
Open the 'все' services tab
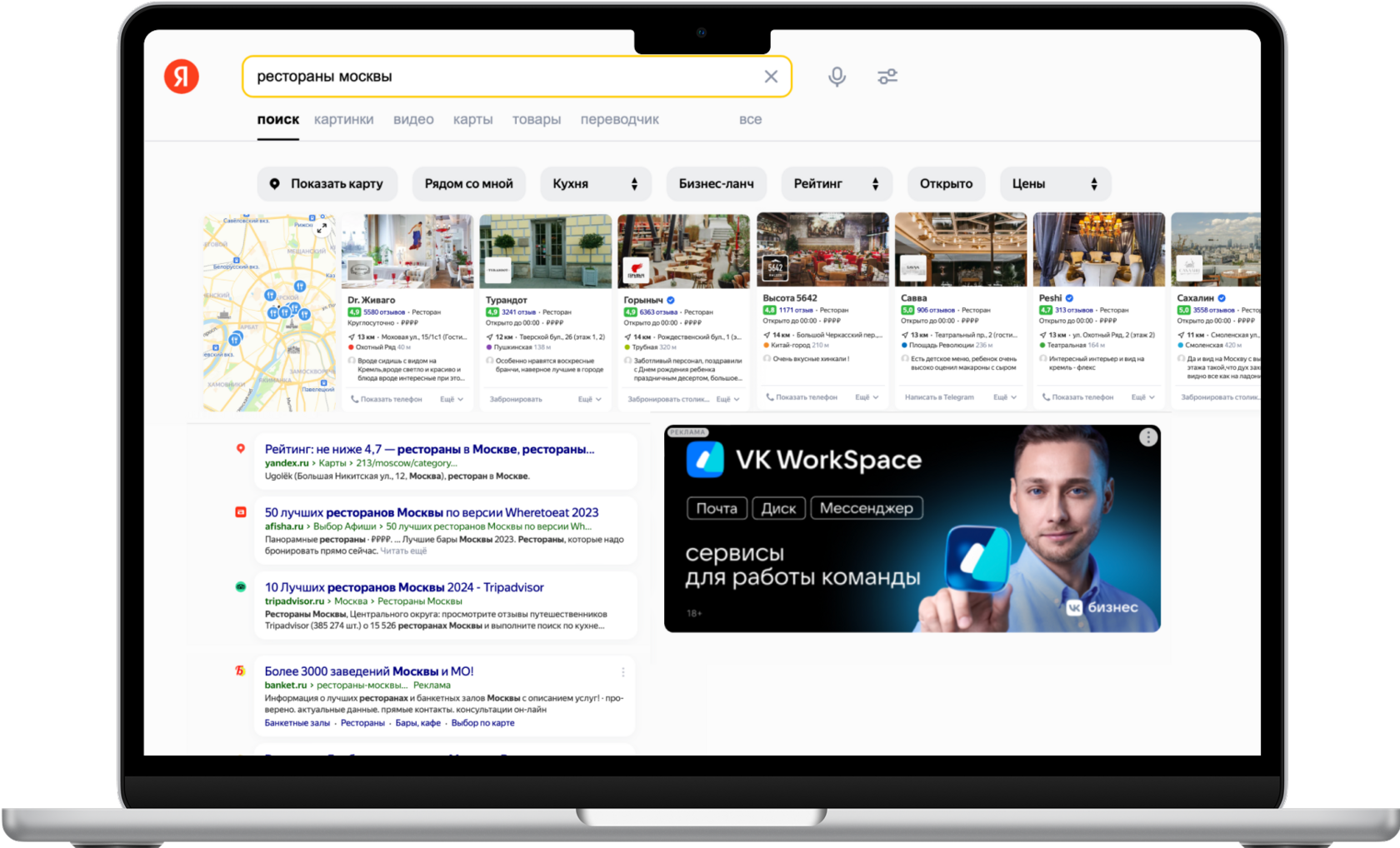click(x=750, y=119)
